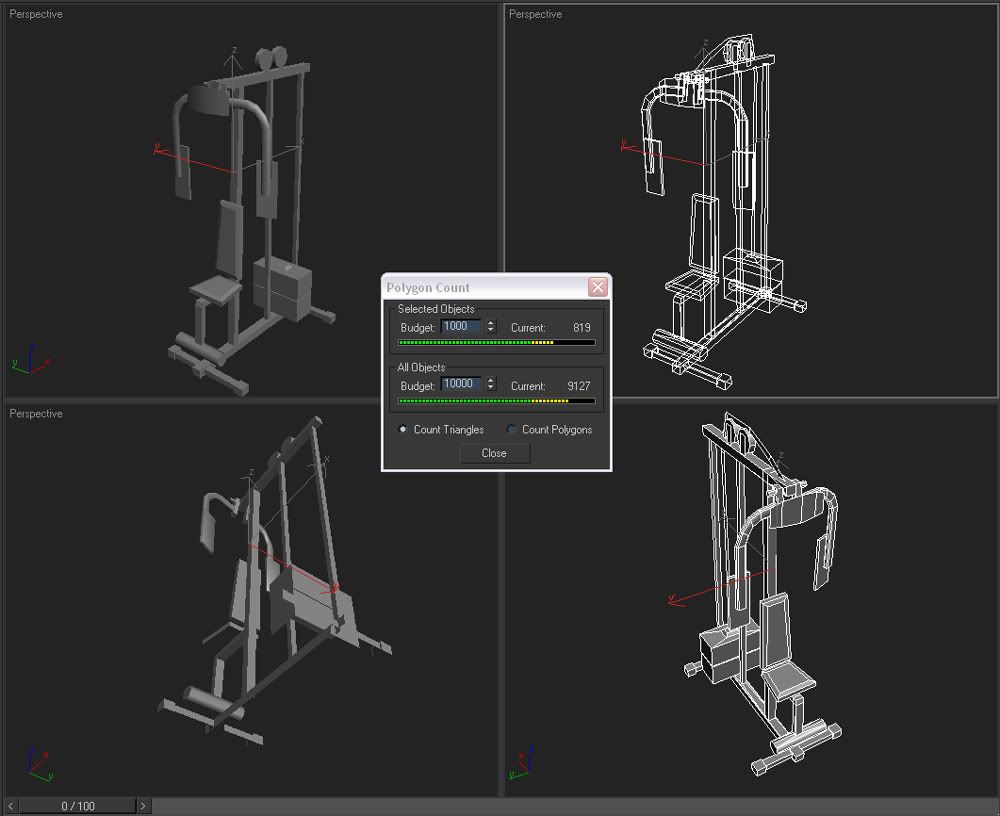The width and height of the screenshot is (1000, 816).
Task: Close the Polygon Count dialog via X
Action: [x=598, y=287]
